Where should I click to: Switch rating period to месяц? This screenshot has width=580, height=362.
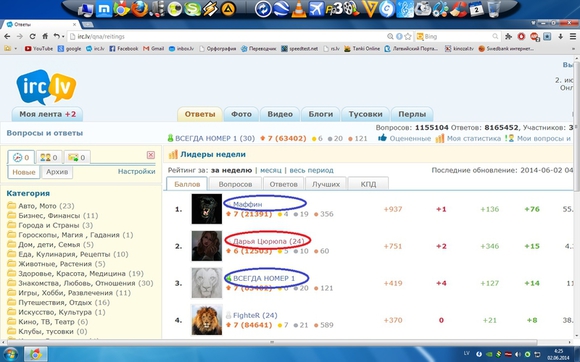tap(270, 170)
